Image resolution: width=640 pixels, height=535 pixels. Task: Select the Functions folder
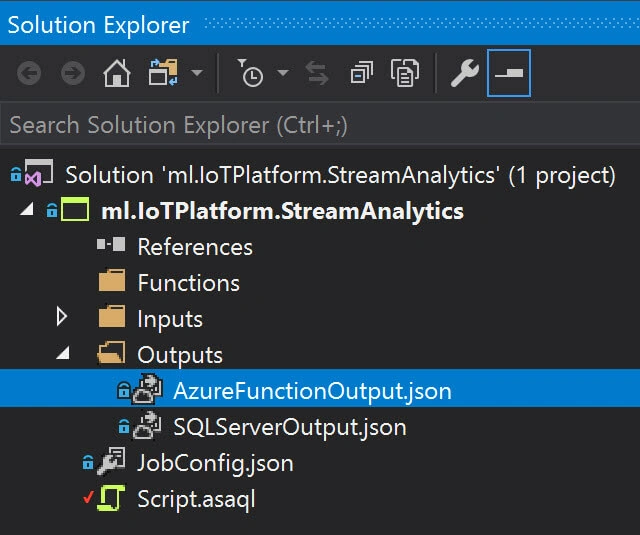(189, 283)
